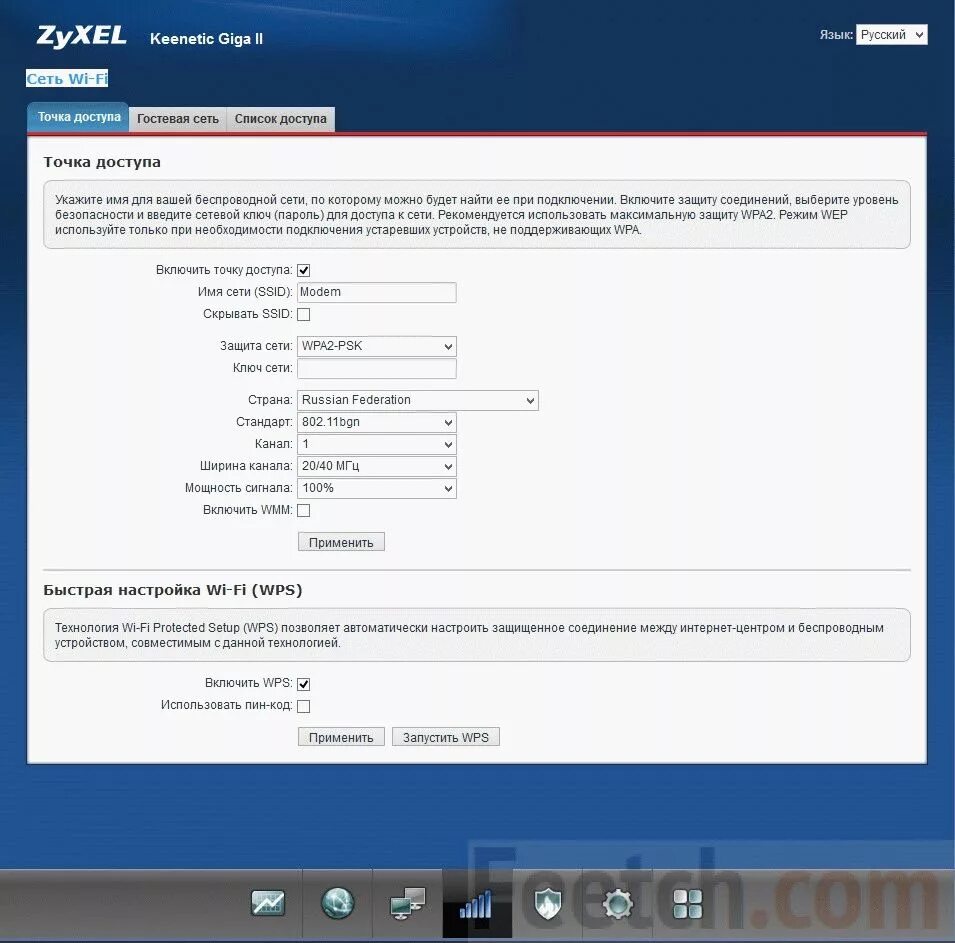The height and width of the screenshot is (943, 955).
Task: Open the network security WPA2-PSK dropdown
Action: pos(376,346)
